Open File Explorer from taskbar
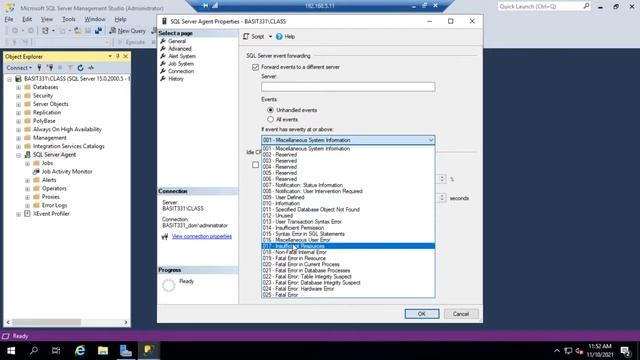 [x=103, y=351]
